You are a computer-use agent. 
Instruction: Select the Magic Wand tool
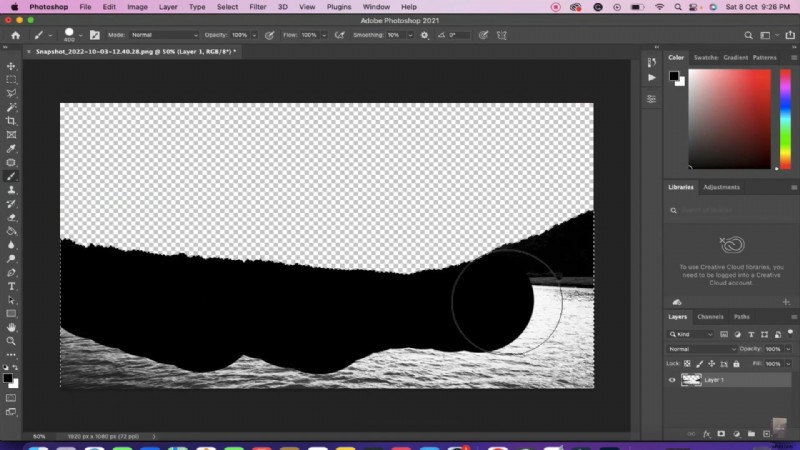(x=11, y=107)
